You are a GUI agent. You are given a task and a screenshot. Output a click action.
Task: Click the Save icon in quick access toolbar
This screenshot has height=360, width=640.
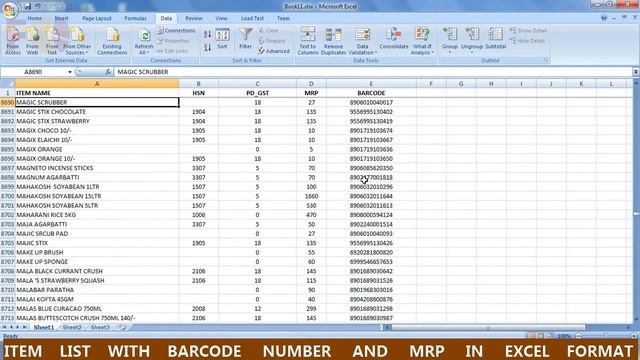pyautogui.click(x=28, y=7)
